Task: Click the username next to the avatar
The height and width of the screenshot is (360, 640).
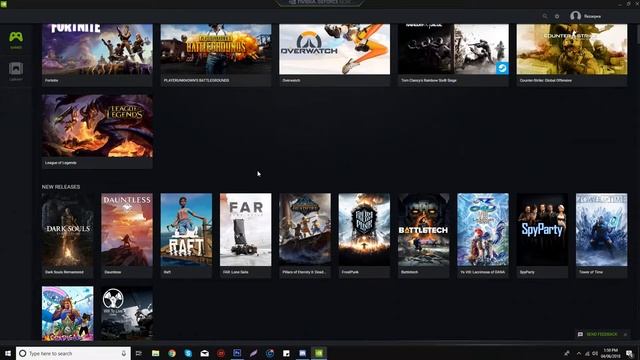Action: [x=592, y=16]
